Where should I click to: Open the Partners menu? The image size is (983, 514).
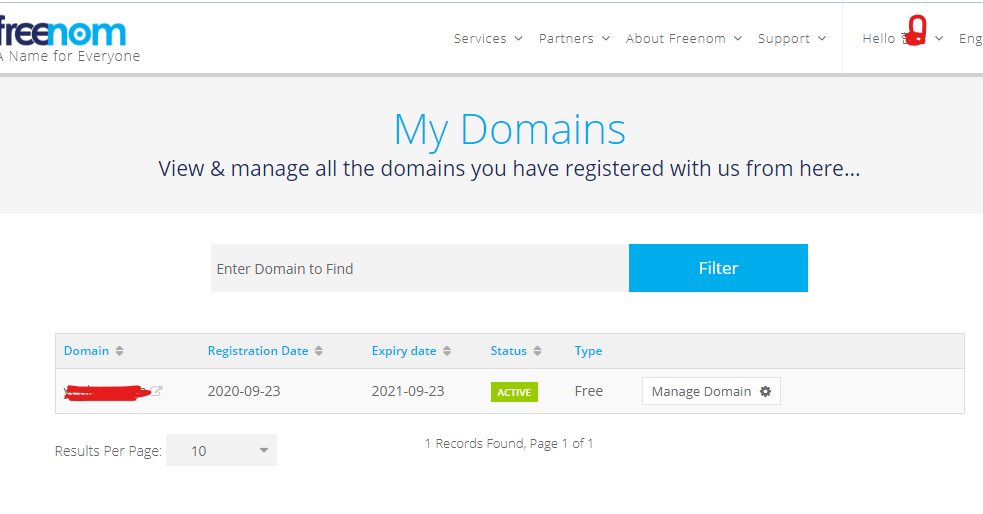574,39
